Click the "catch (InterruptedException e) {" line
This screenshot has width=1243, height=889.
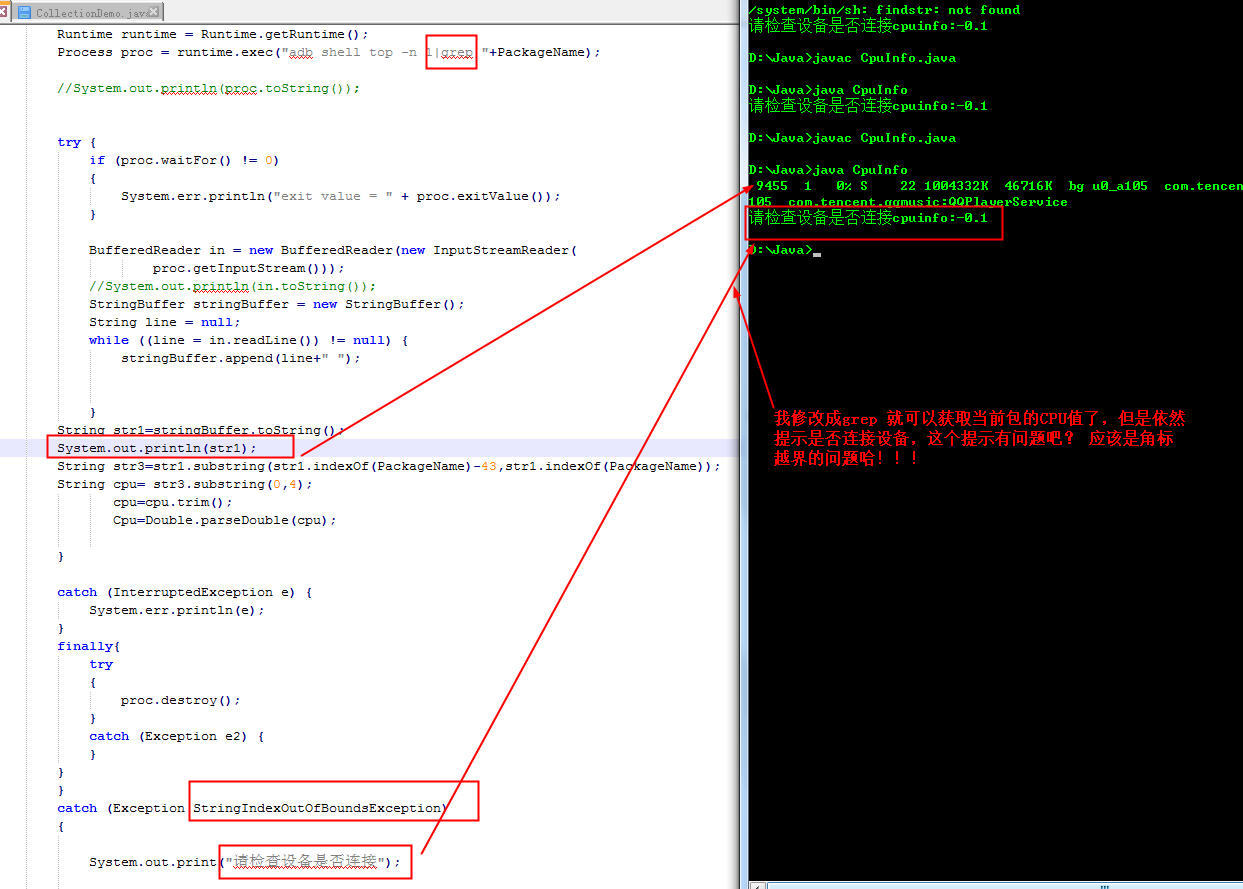tap(185, 592)
